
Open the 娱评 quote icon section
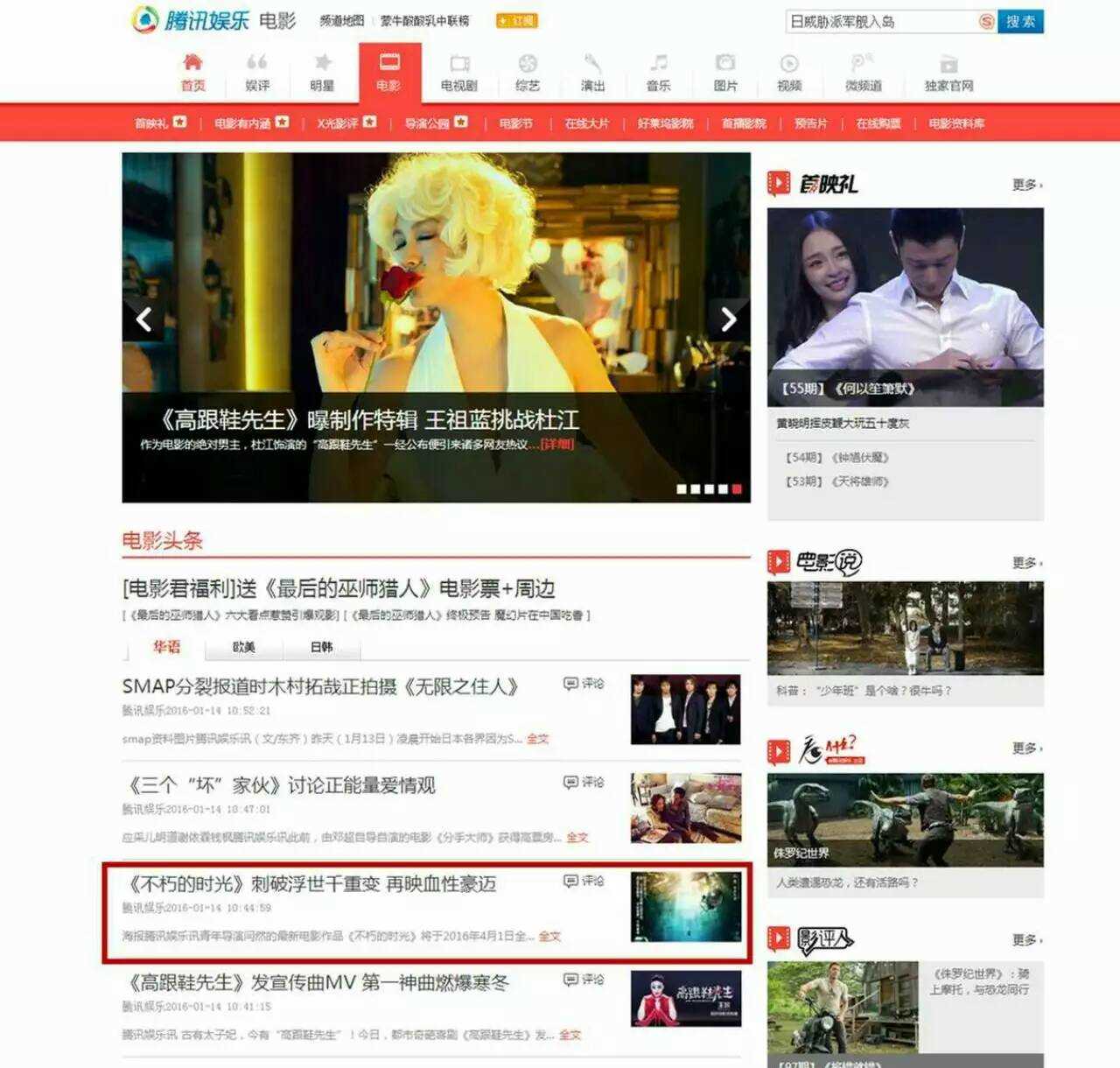click(257, 73)
